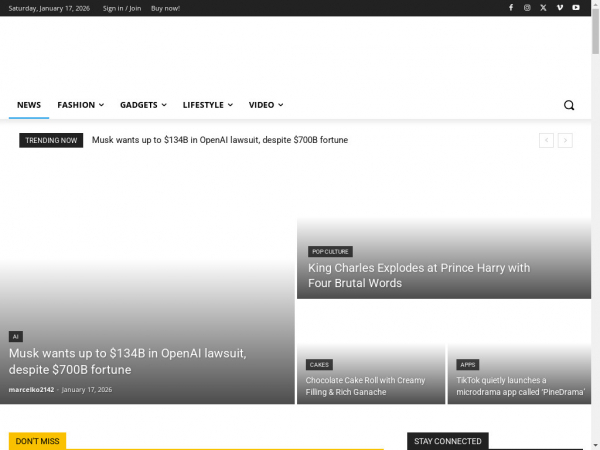Open the search magnifier icon
The height and width of the screenshot is (450, 600).
tap(569, 105)
